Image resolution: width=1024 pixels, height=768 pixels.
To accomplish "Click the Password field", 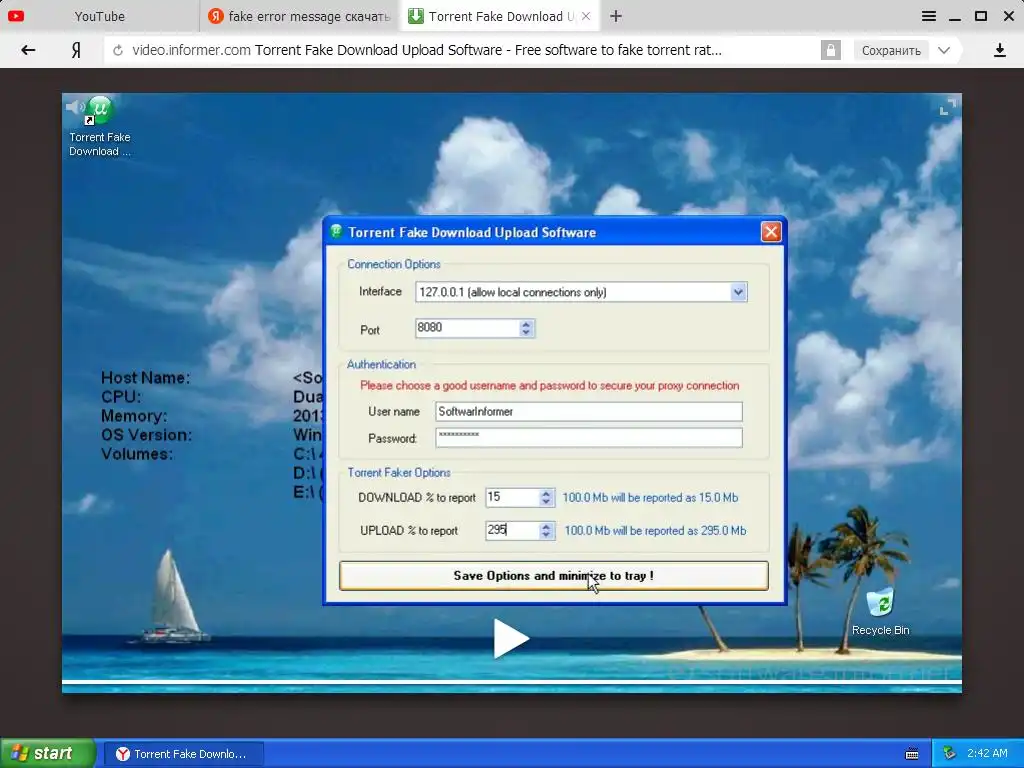I will pos(588,438).
